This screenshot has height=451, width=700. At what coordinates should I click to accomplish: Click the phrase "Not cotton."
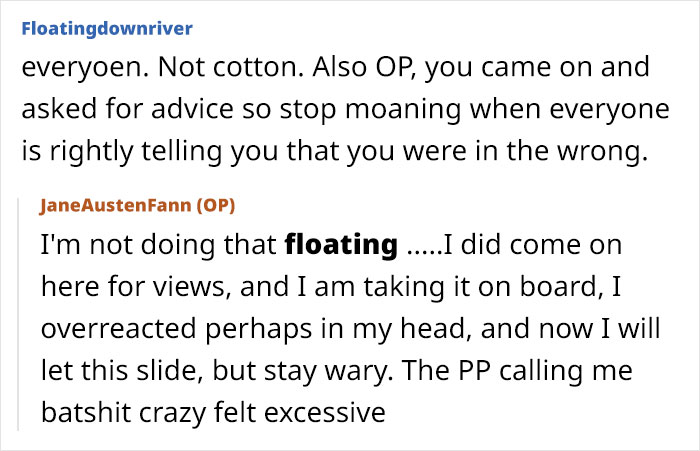[231, 67]
